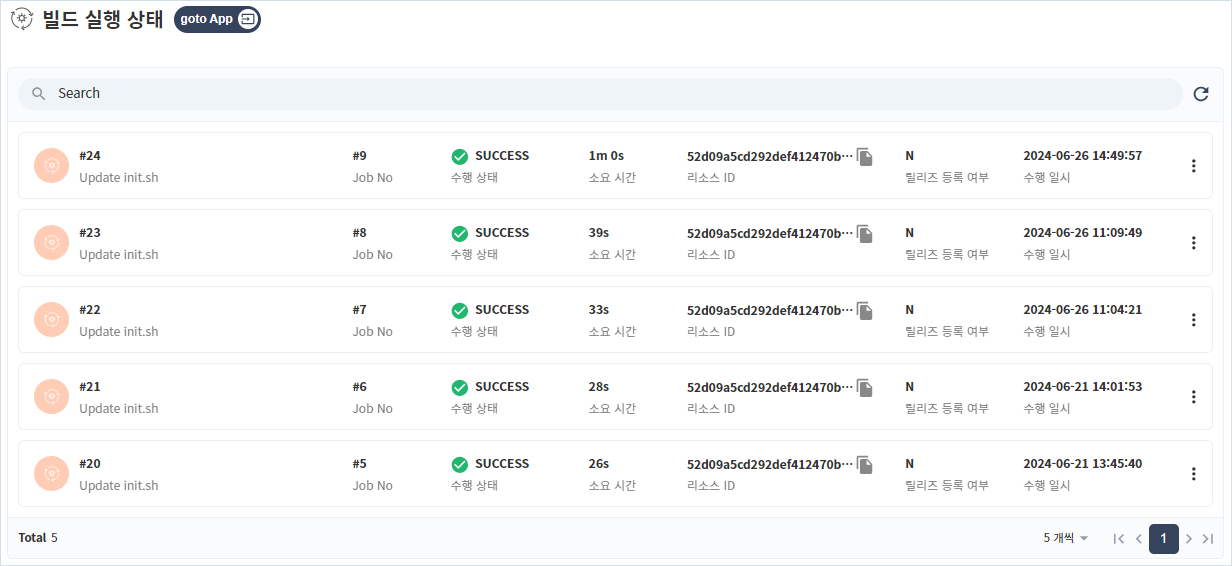Copy resource ID of build #24
This screenshot has height=566, width=1232.
pyautogui.click(x=865, y=157)
